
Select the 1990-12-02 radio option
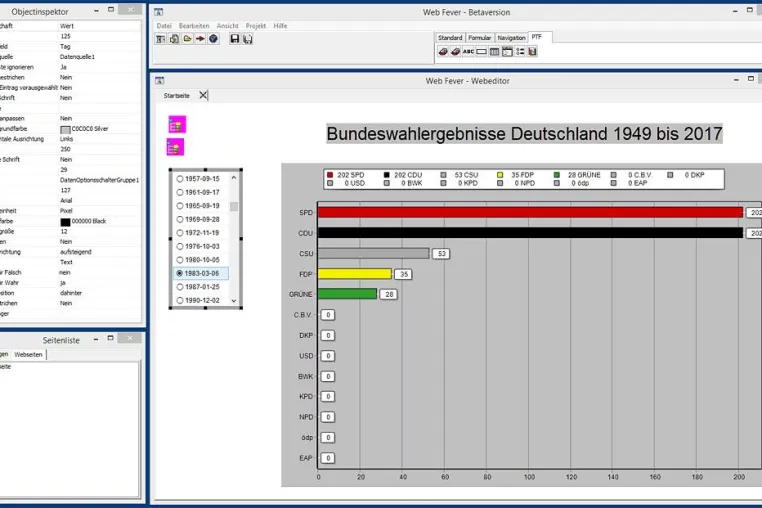[180, 301]
